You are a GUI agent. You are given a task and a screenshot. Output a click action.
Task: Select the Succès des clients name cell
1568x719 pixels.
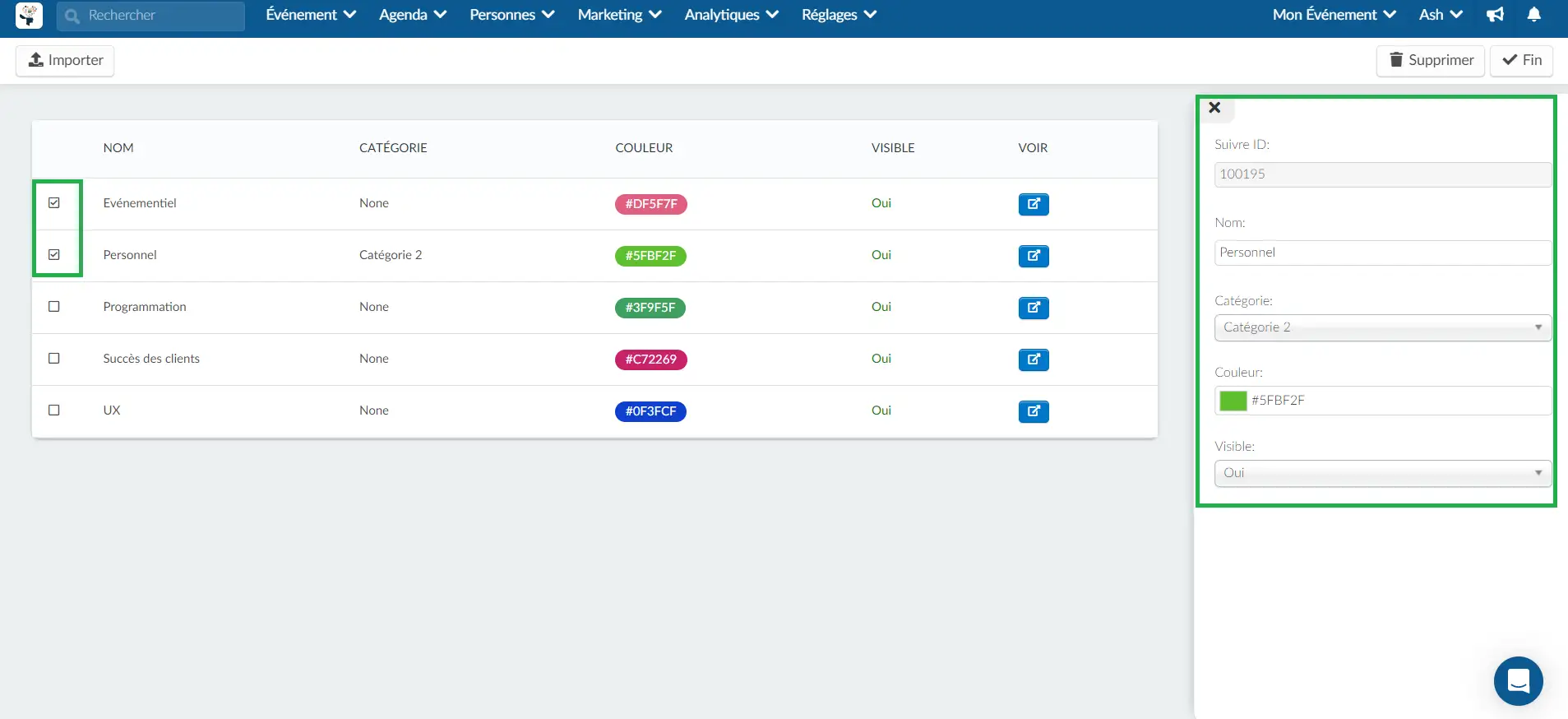(x=151, y=359)
